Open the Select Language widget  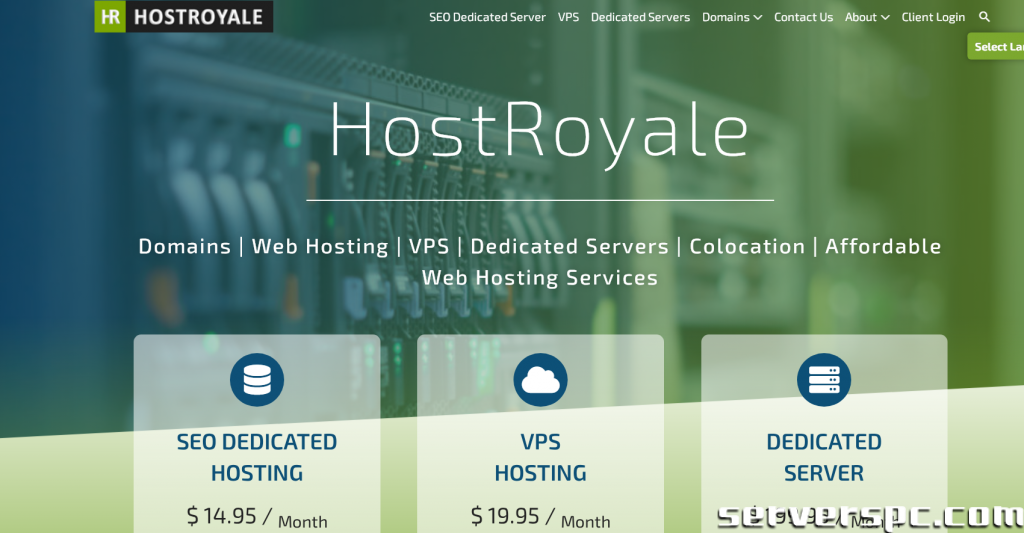[996, 47]
